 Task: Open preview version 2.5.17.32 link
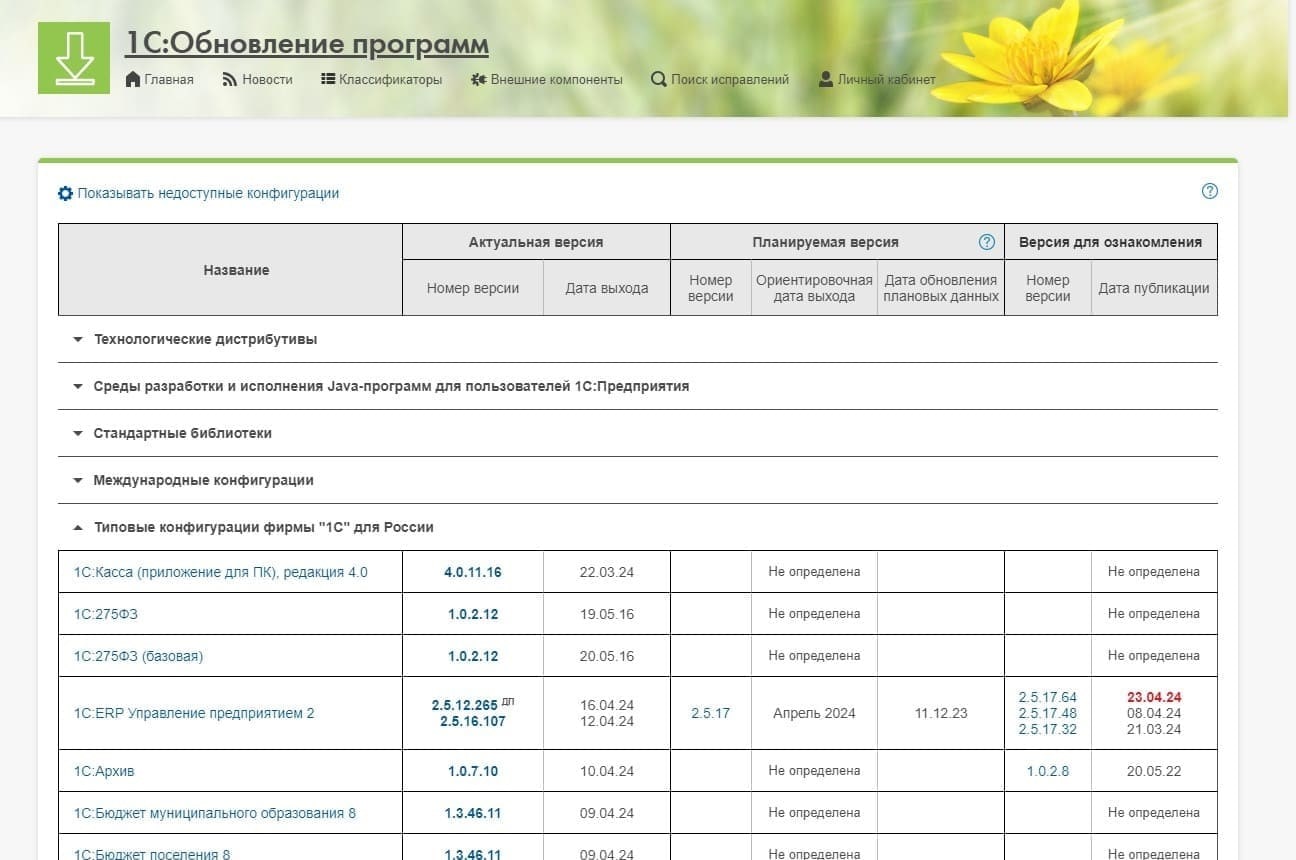1048,729
